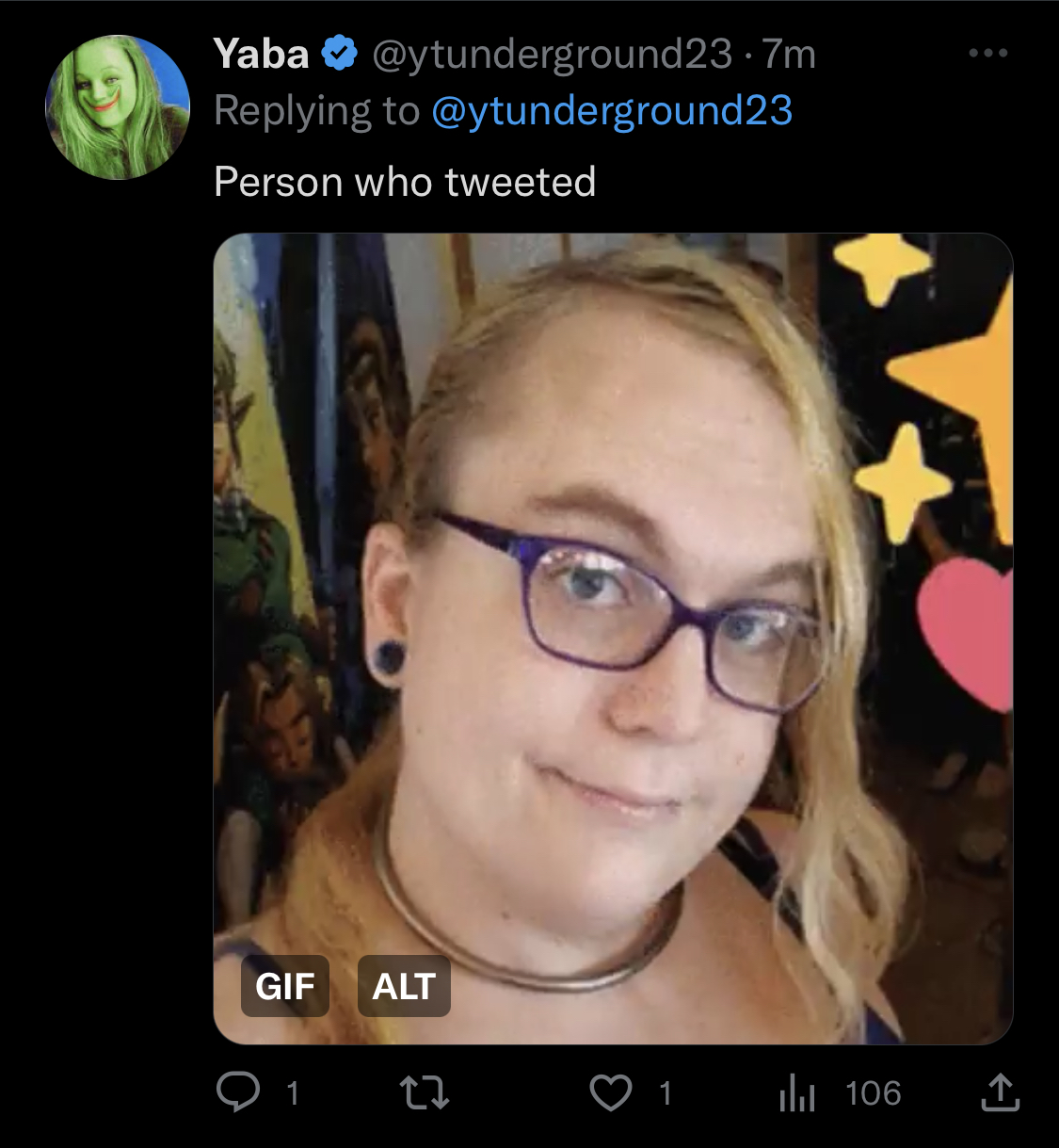1059x1148 pixels.
Task: Click the 'Replying to' label text
Action: pyautogui.click(x=316, y=111)
